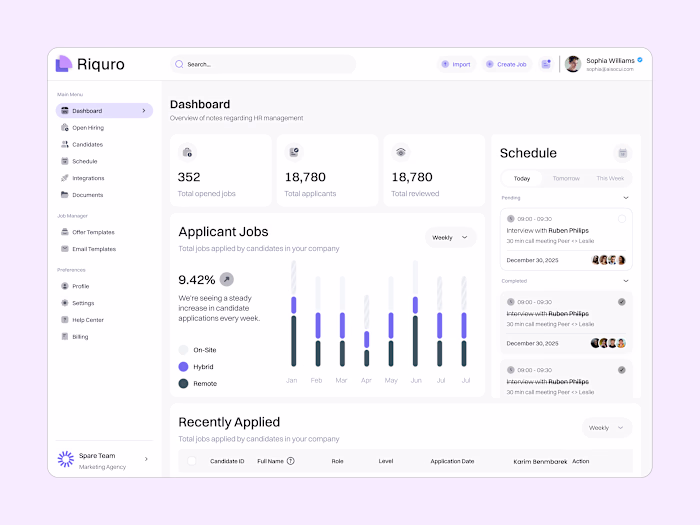Click the Billing sidebar icon
700x525 pixels.
65,337
